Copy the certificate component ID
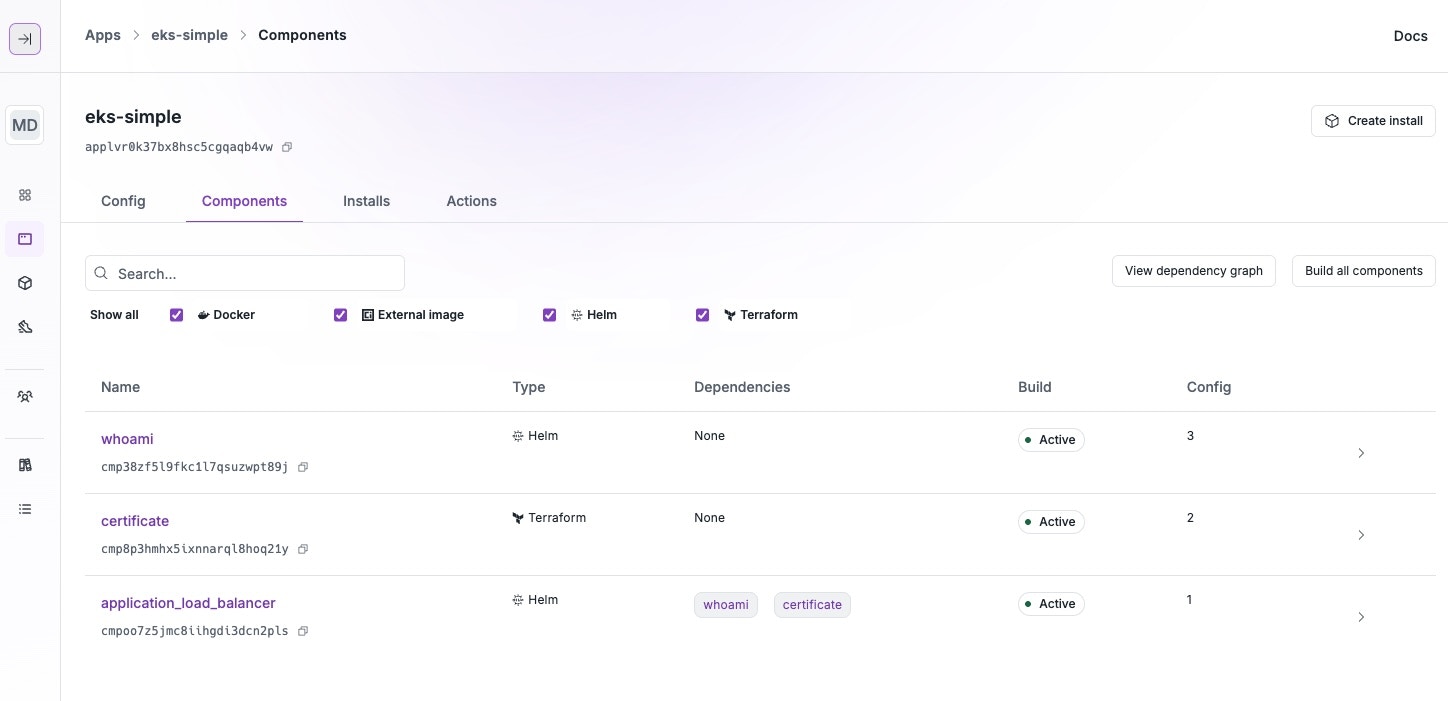Image resolution: width=1448 pixels, height=701 pixels. [303, 549]
